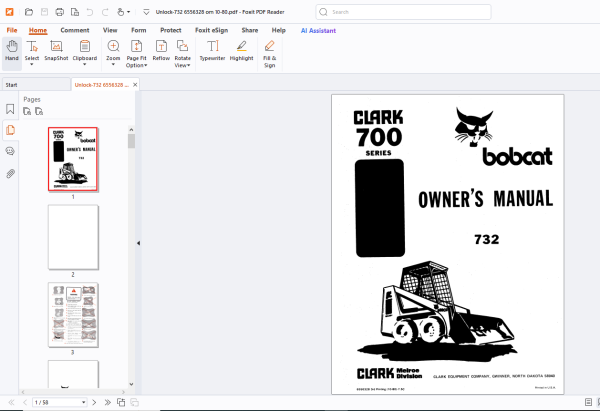600x411 pixels.
Task: Click the Open file folder icon
Action: pos(29,12)
